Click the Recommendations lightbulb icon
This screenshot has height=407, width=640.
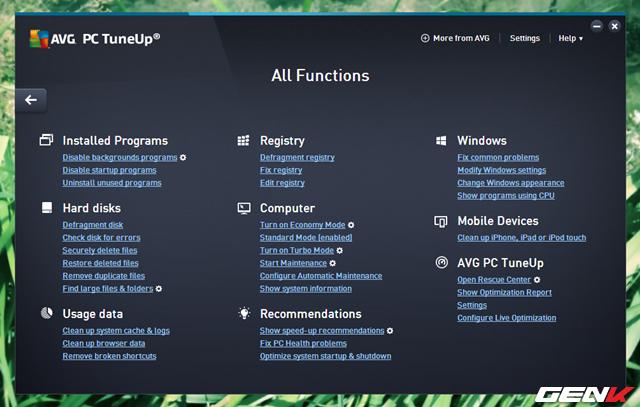243,313
